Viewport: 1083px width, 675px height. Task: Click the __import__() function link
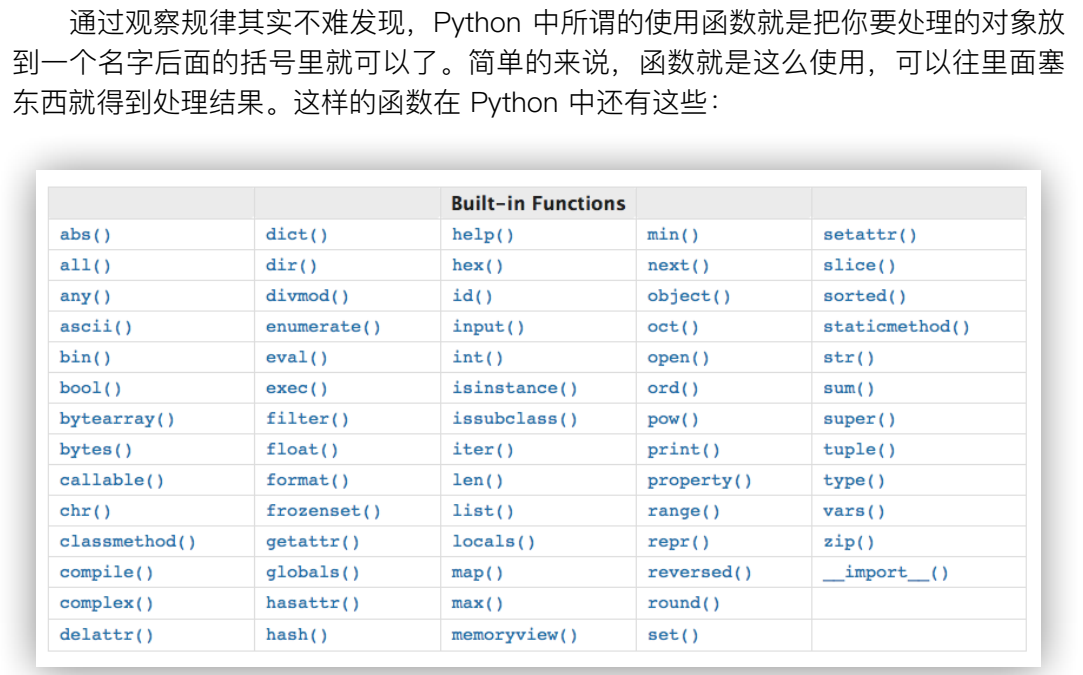pos(886,573)
